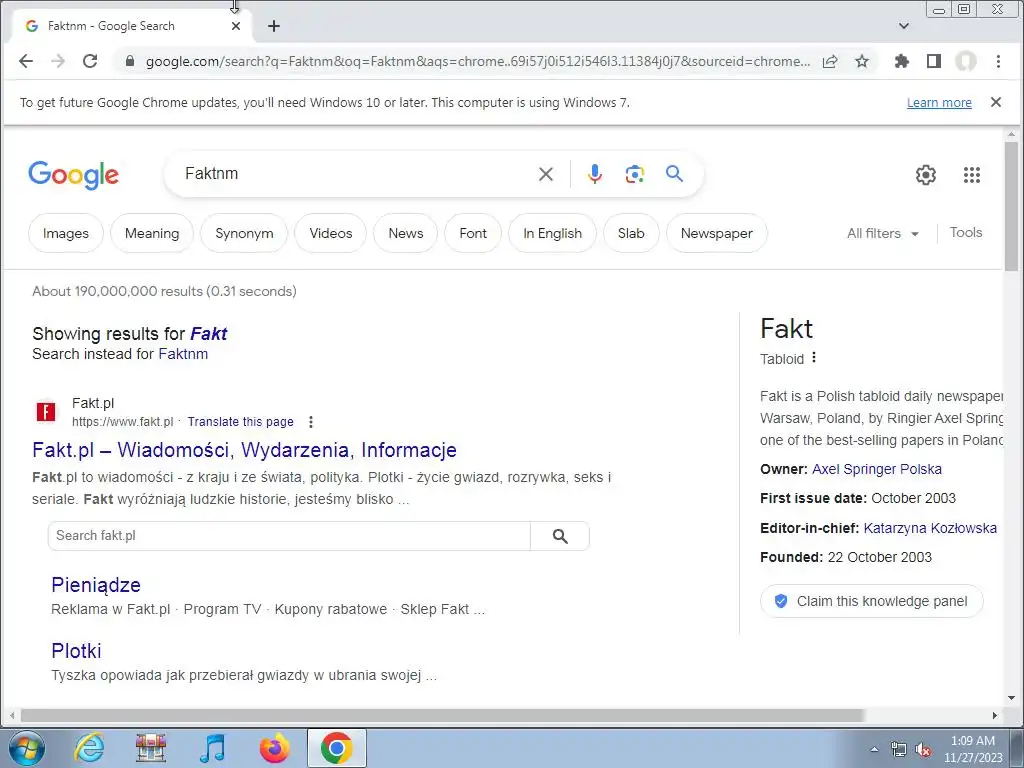Click Claim this knowledge panel button
The image size is (1024, 768).
pyautogui.click(x=871, y=601)
